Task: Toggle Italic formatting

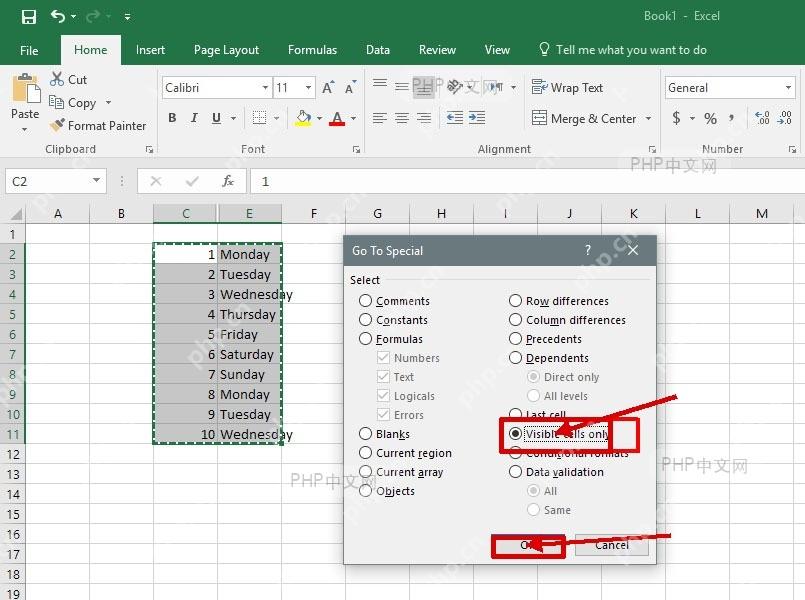Action: click(x=194, y=118)
